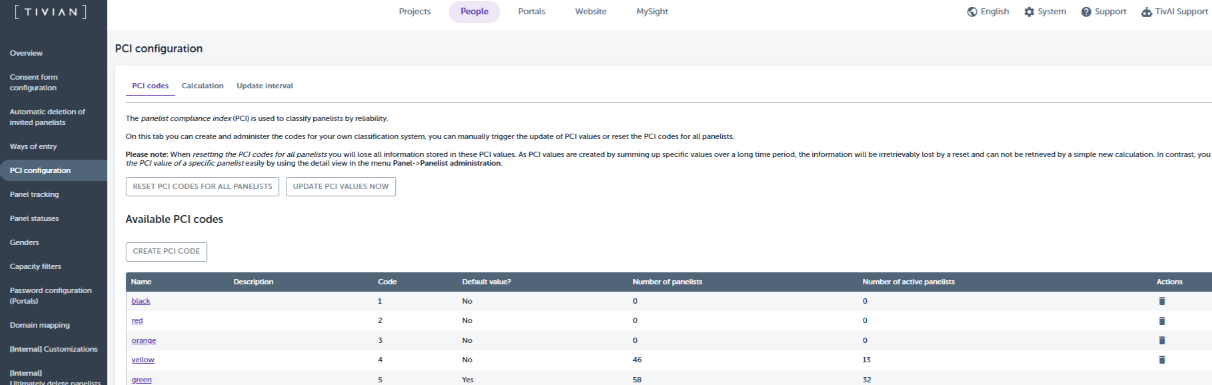
Task: Open [Internal] Customizations in sidebar
Action: (53, 349)
